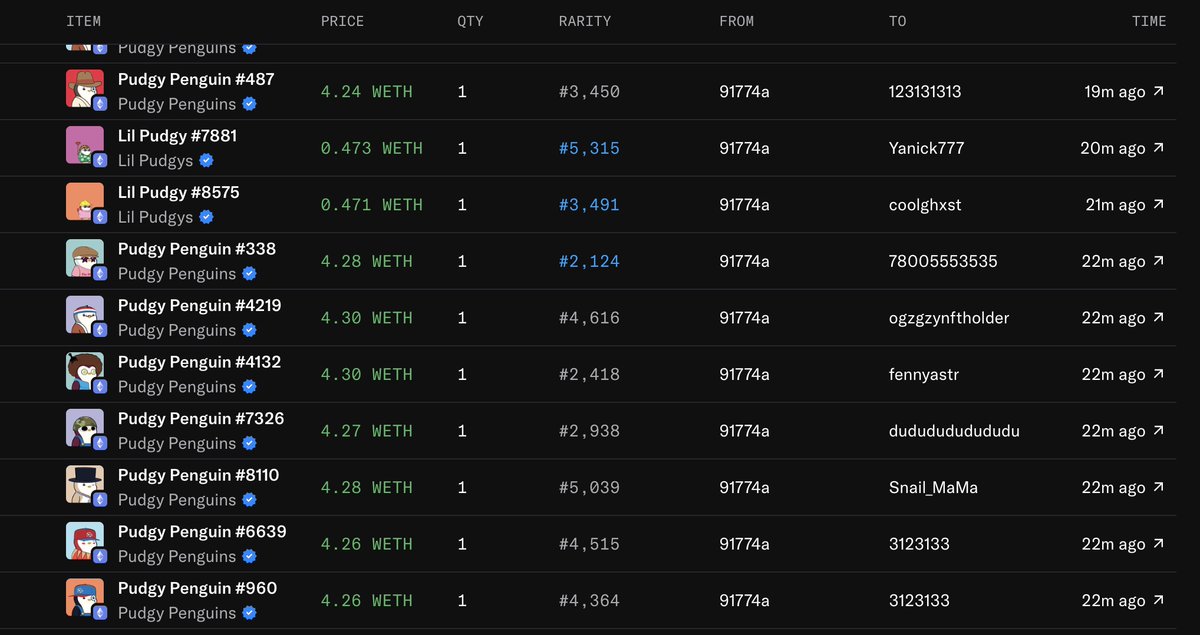Open buyer profile coolghxst
This screenshot has height=635, width=1200.
pyautogui.click(x=925, y=204)
